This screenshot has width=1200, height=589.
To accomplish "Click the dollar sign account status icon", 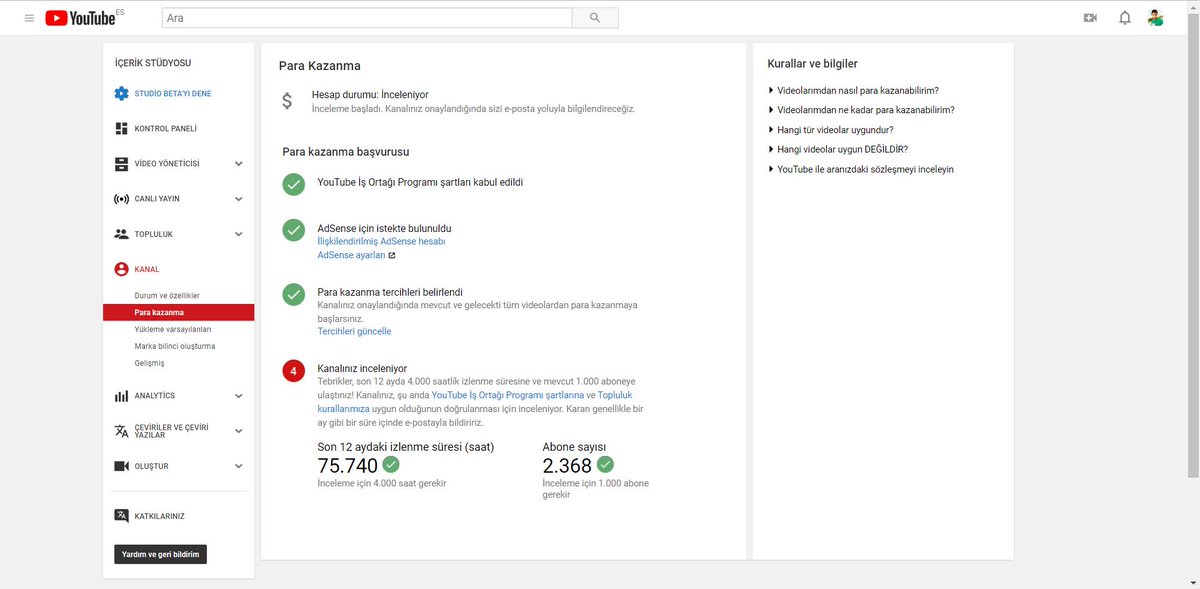I will [x=287, y=100].
